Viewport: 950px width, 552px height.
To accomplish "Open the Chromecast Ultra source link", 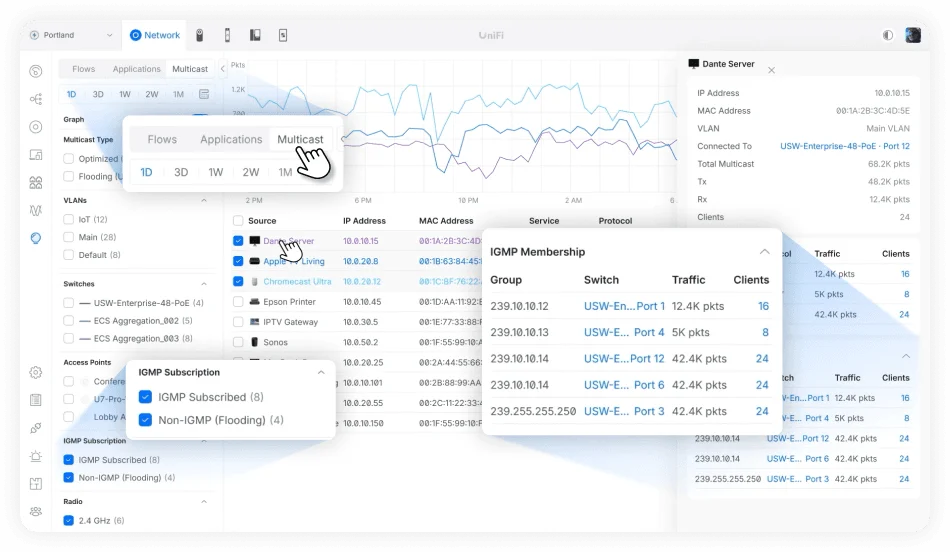I will tap(297, 281).
